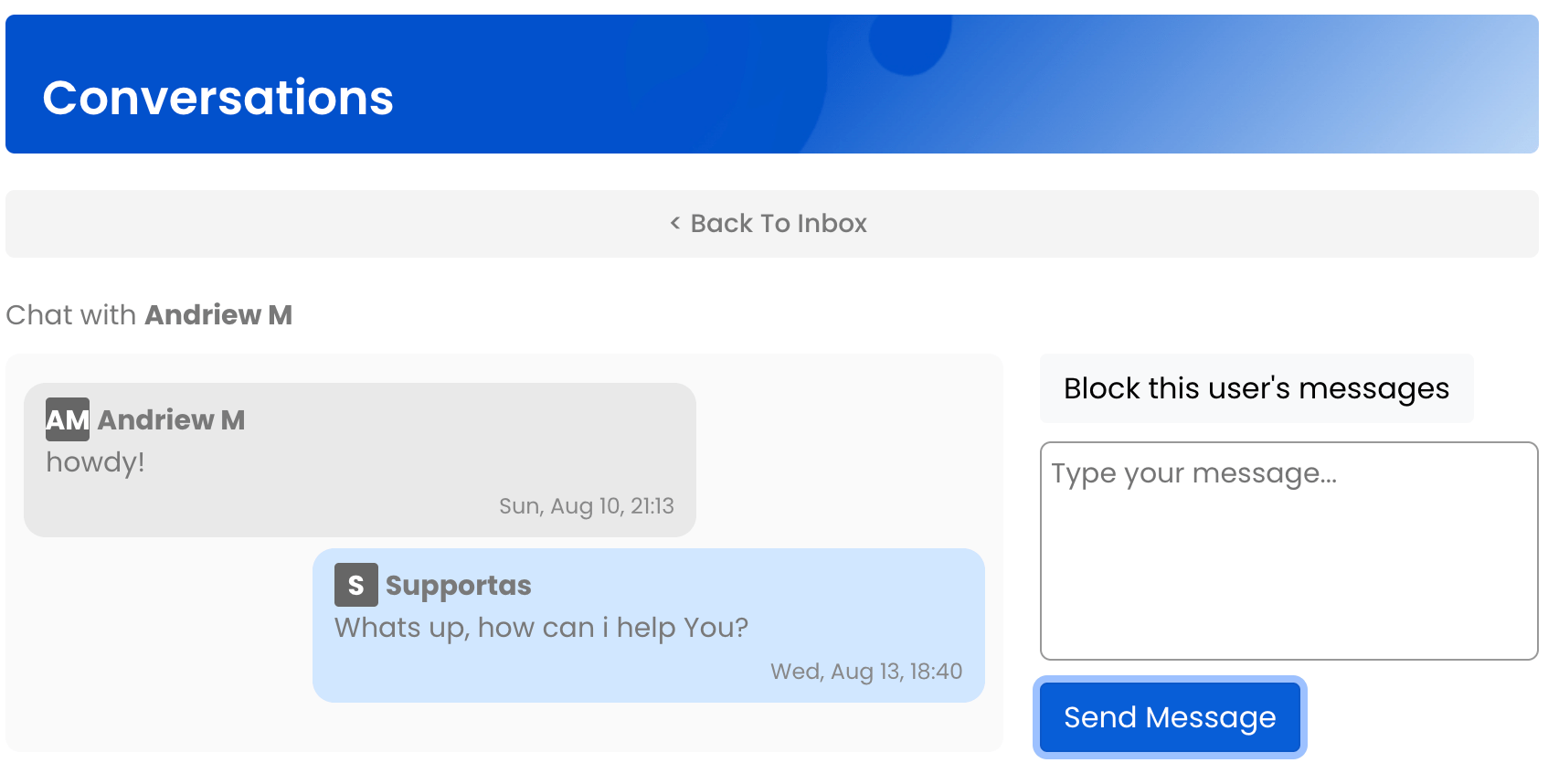1548x784 pixels.
Task: Select the Andriew M sender name in bubble
Action: [171, 419]
